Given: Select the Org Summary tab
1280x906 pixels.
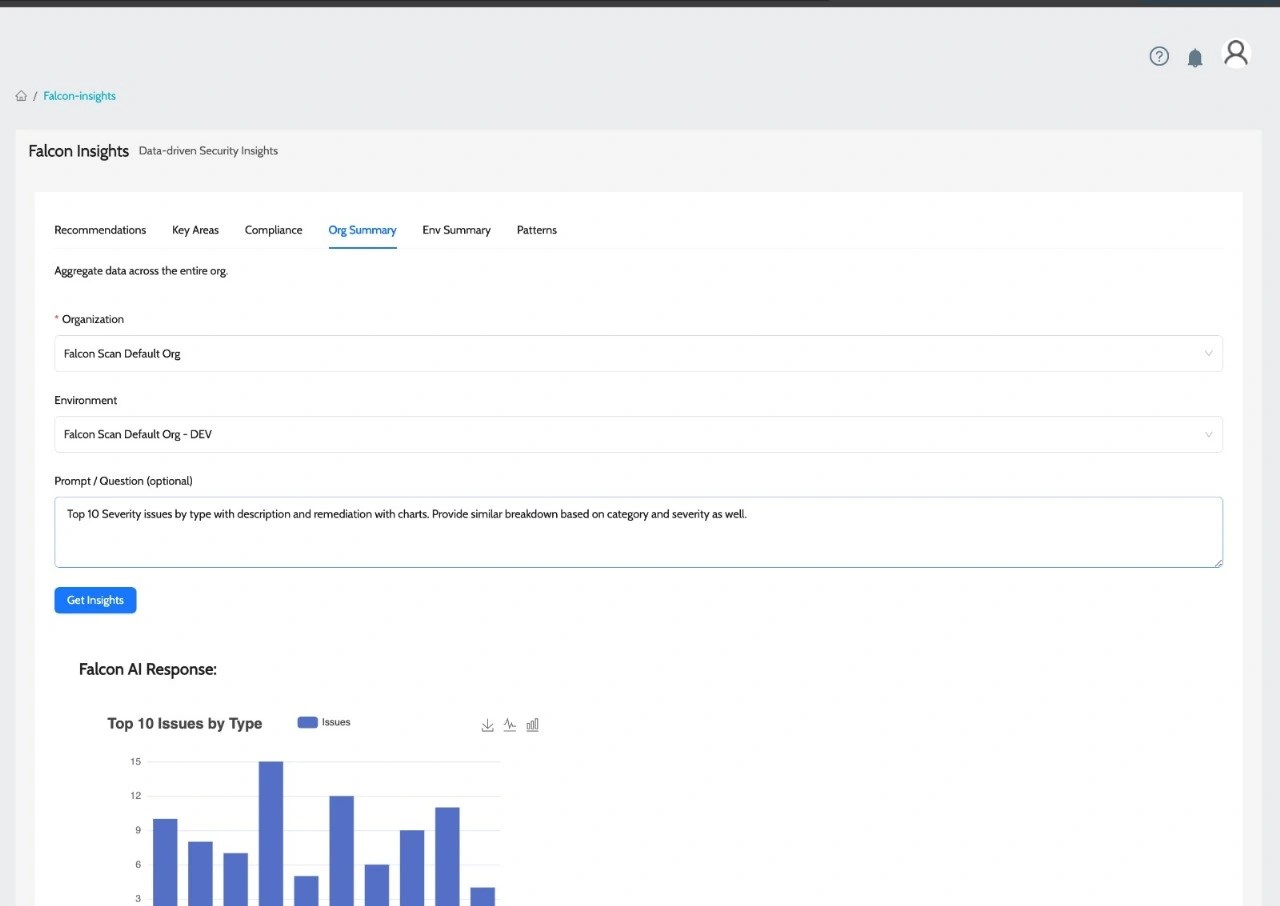Looking at the screenshot, I should pos(362,230).
